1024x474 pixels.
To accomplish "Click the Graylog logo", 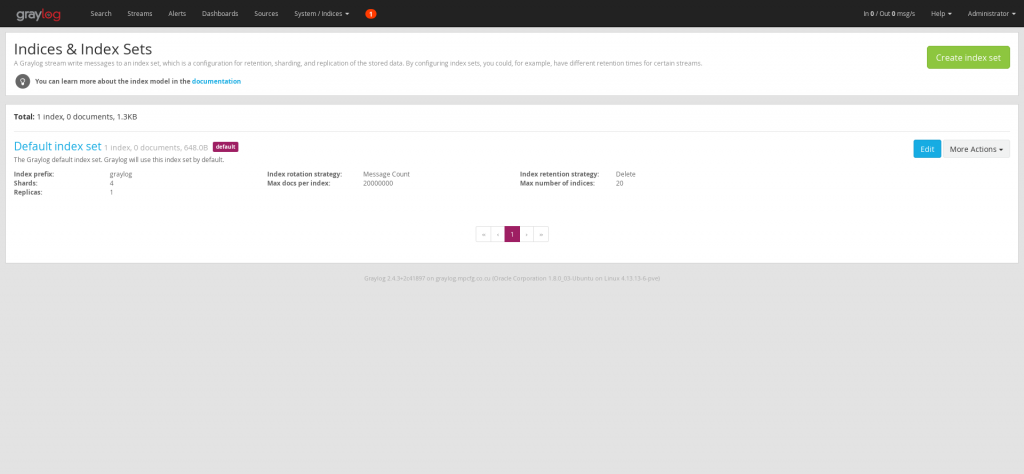I will pos(39,14).
